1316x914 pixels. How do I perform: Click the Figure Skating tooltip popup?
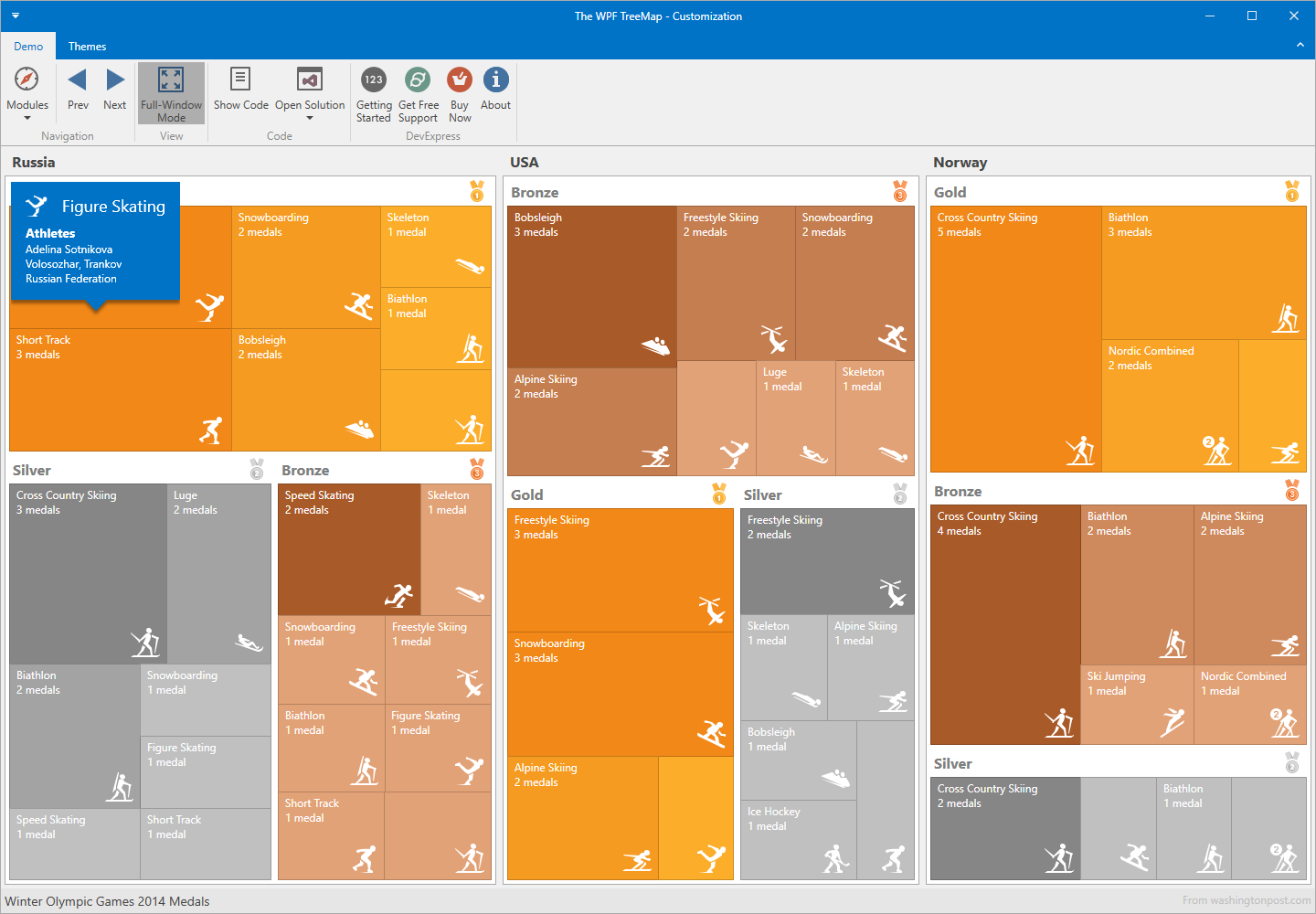95,241
